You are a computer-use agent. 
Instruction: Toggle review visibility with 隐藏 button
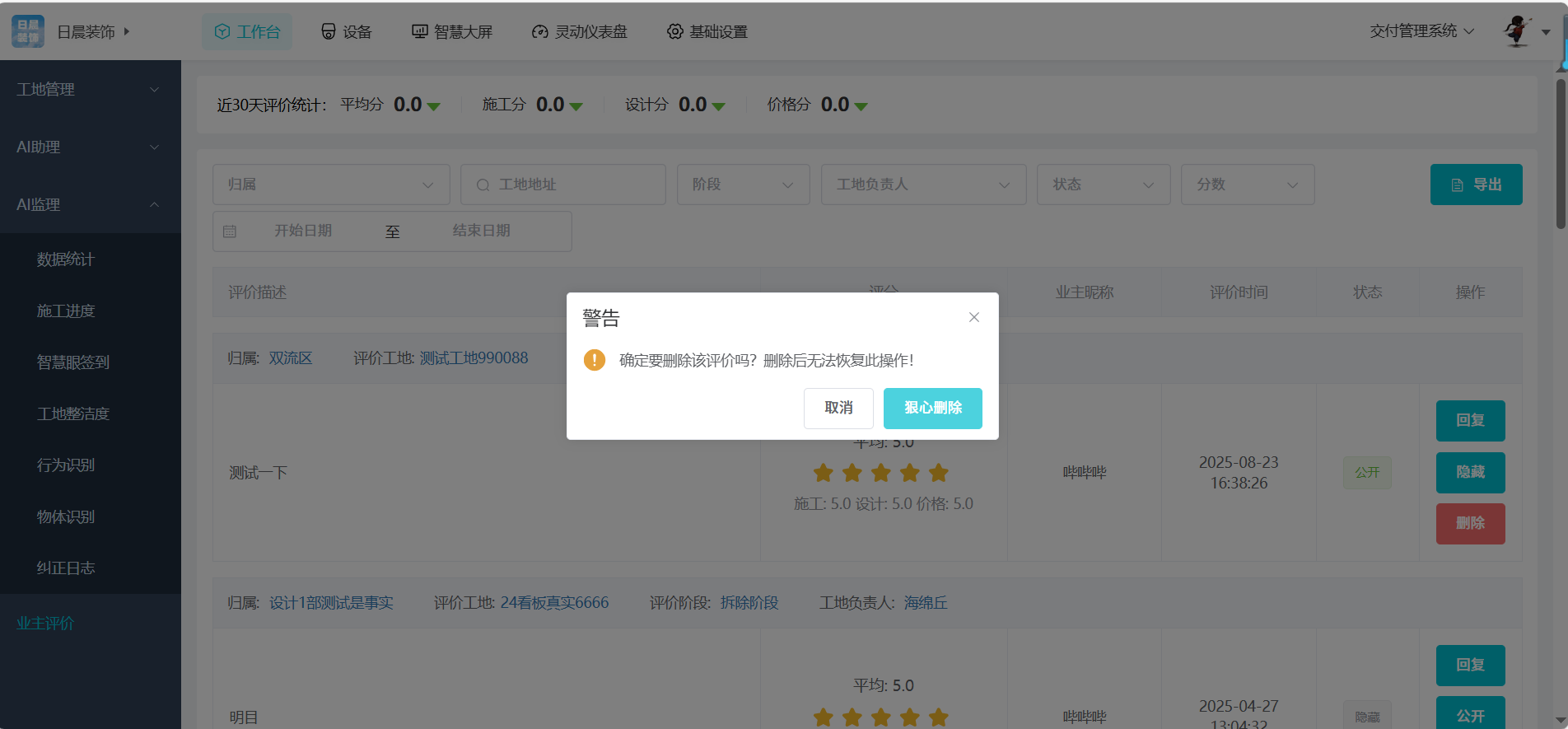(x=1470, y=472)
